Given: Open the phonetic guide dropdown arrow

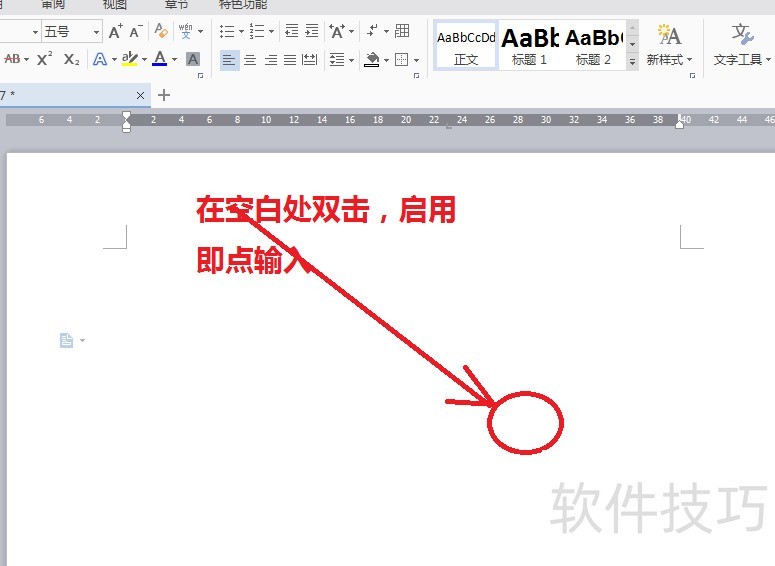Looking at the screenshot, I should 201,32.
